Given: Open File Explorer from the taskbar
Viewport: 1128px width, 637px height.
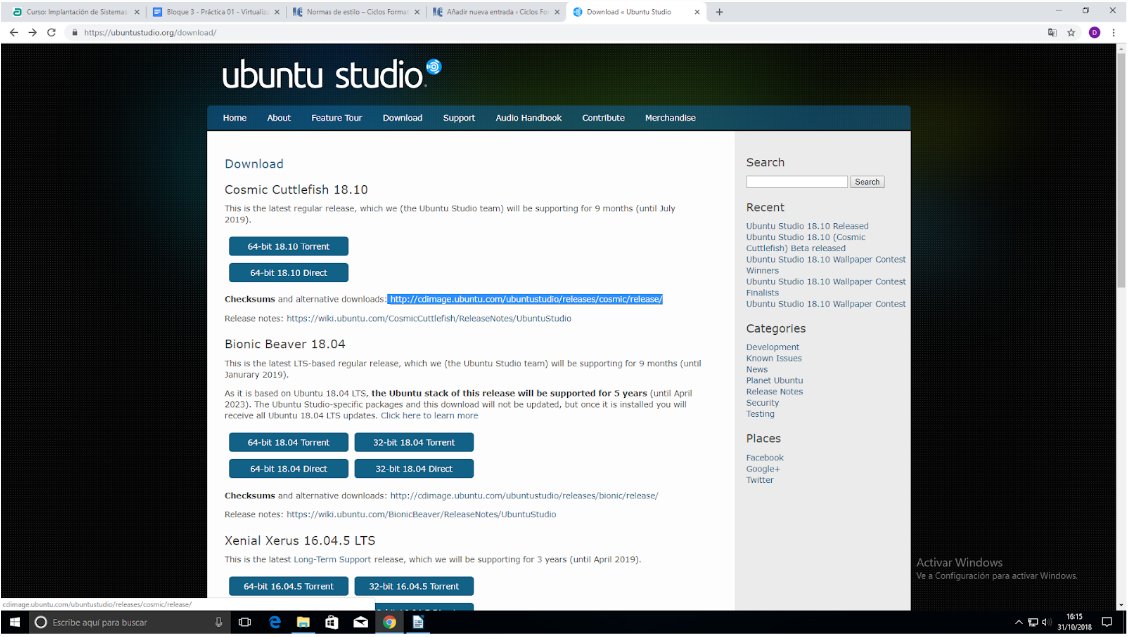Looking at the screenshot, I should (303, 622).
